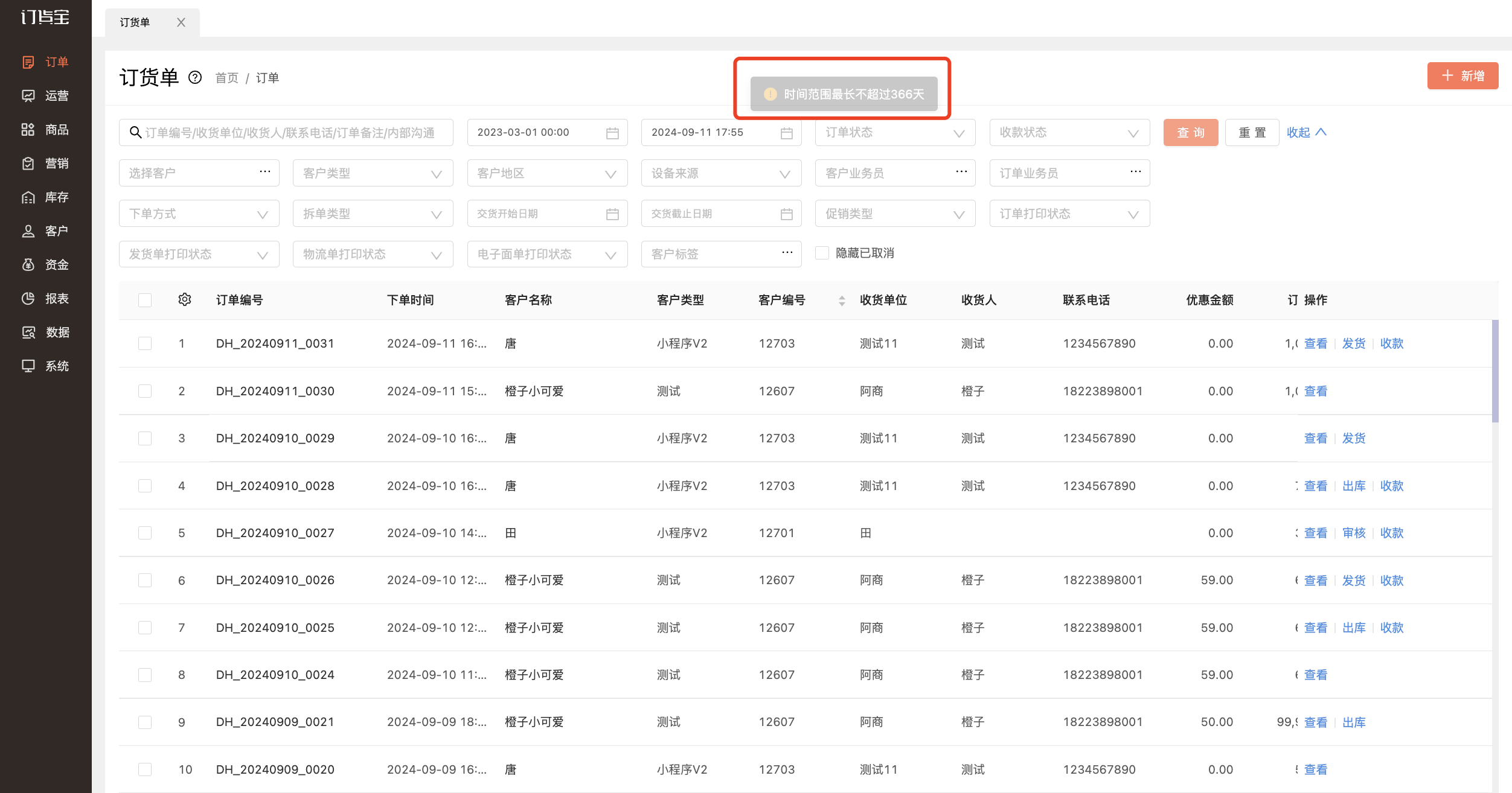The height and width of the screenshot is (793, 1512).
Task: Expand the 收款状态 dropdown
Action: [x=1069, y=133]
